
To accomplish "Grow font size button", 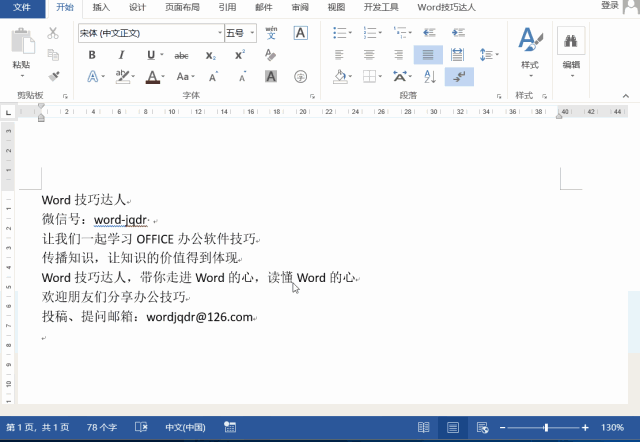I will click(213, 76).
